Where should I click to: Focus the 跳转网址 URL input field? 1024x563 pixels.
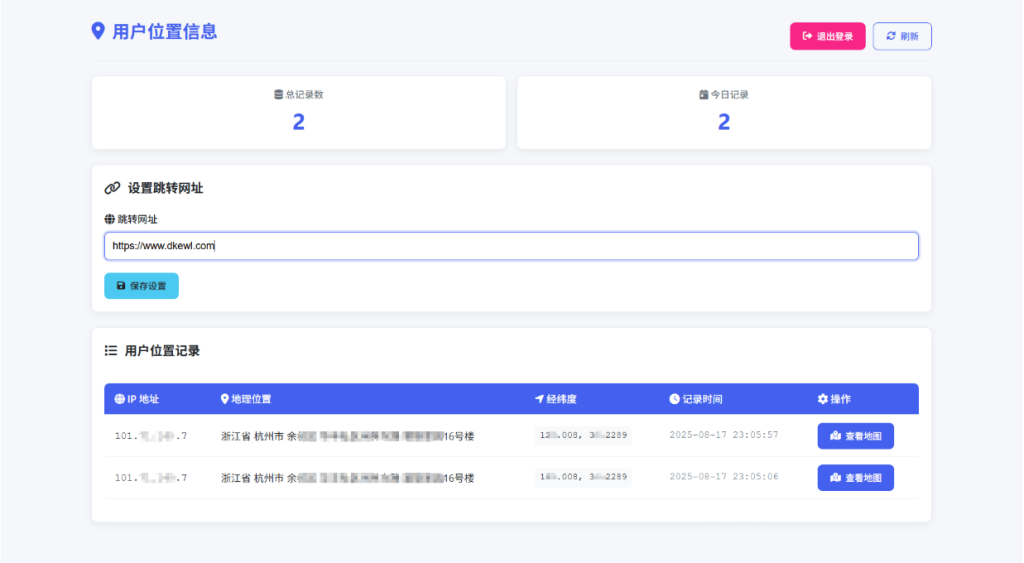[x=511, y=246]
